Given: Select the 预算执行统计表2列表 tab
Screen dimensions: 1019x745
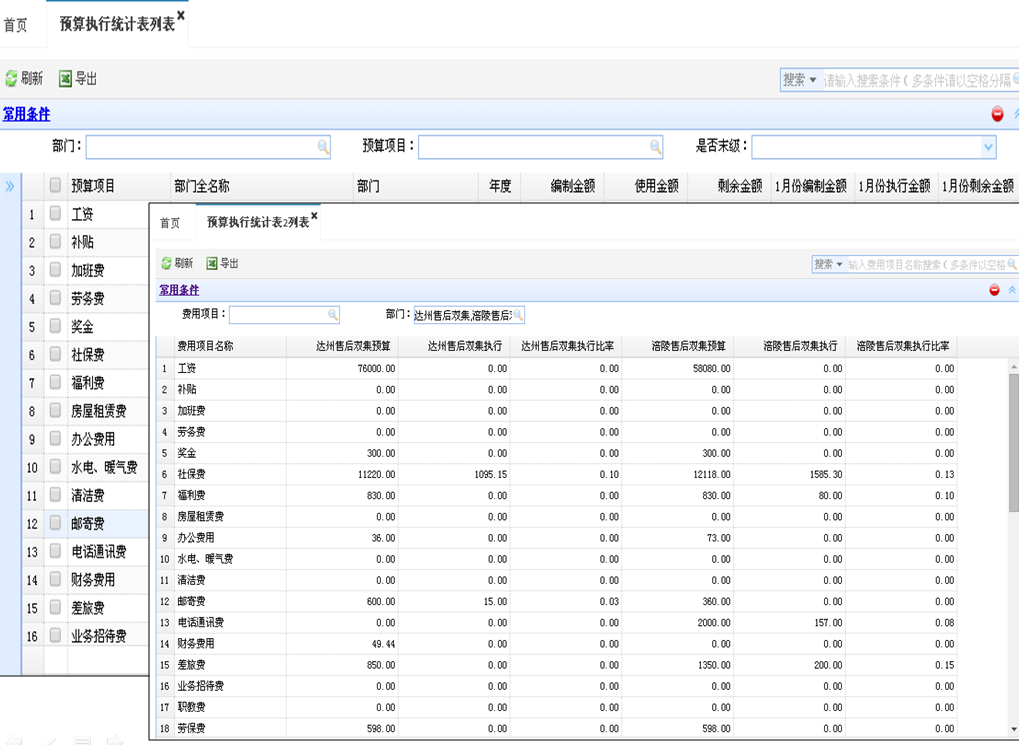Looking at the screenshot, I should (x=257, y=223).
